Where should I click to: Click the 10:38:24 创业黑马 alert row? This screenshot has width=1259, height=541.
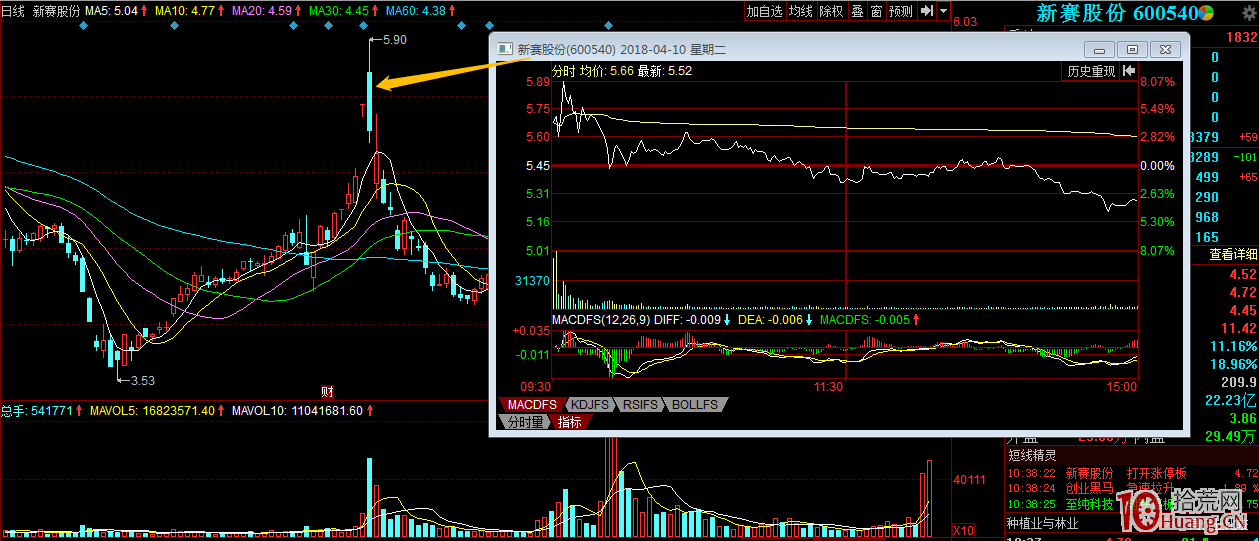pos(1132,488)
